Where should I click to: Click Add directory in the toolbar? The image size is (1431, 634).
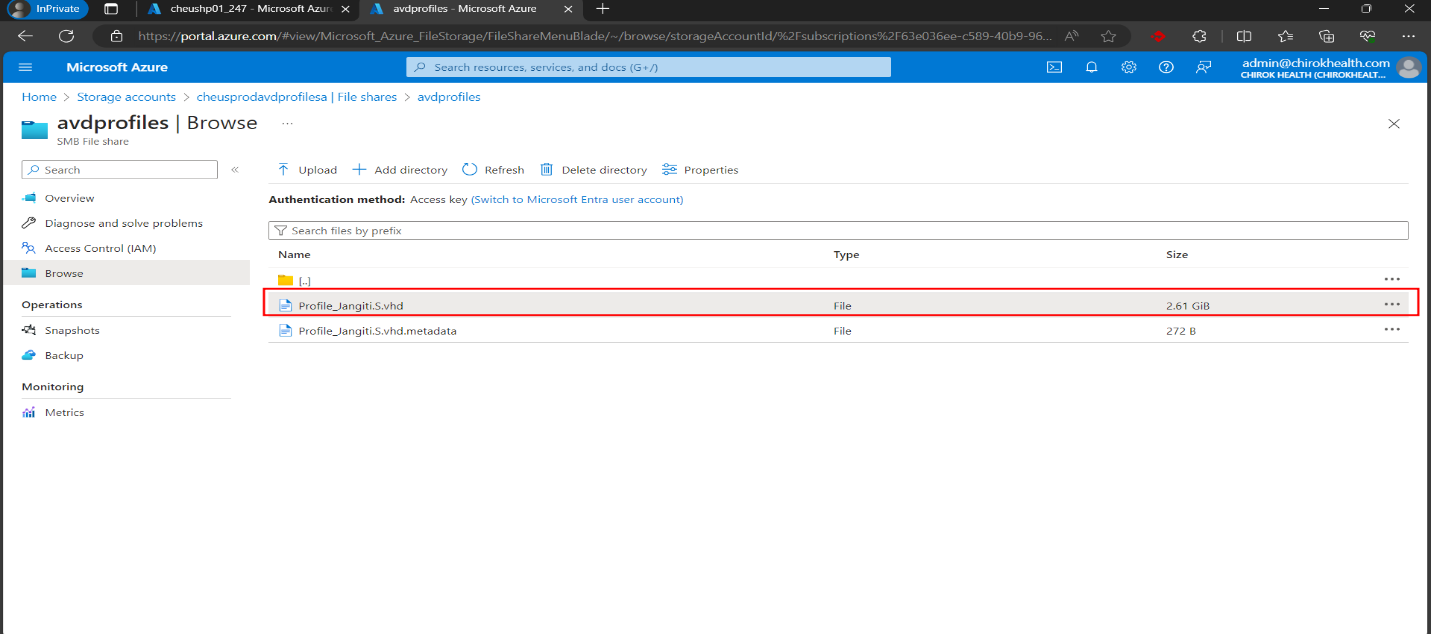point(401,170)
